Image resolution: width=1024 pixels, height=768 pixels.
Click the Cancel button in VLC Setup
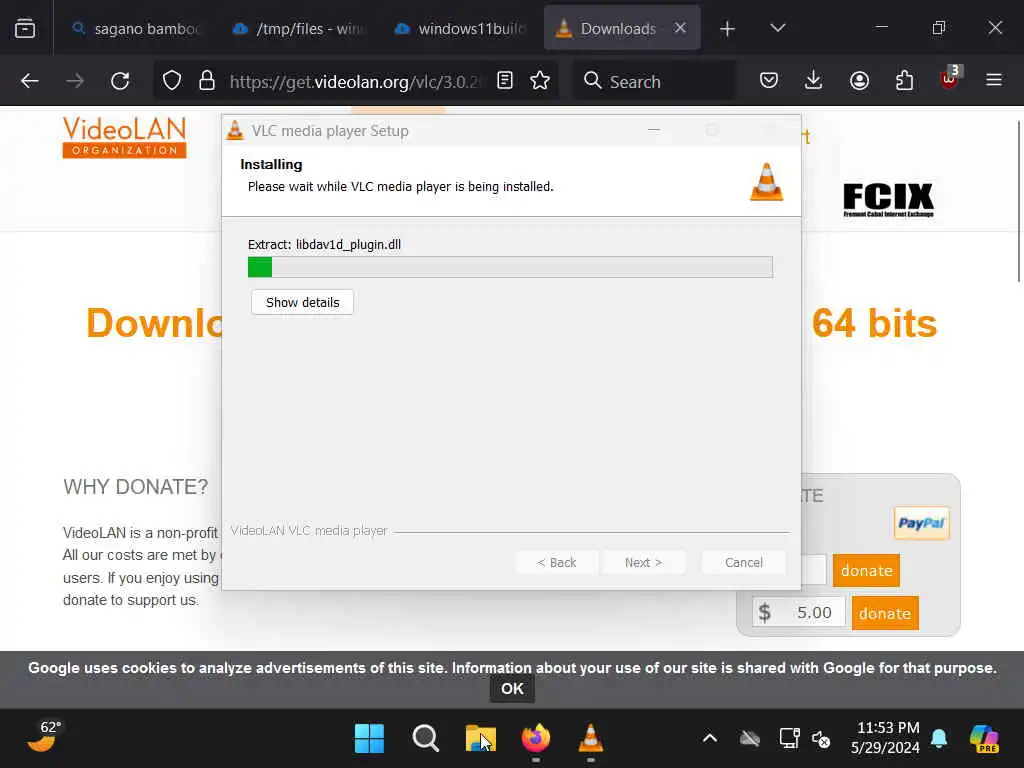[743, 562]
